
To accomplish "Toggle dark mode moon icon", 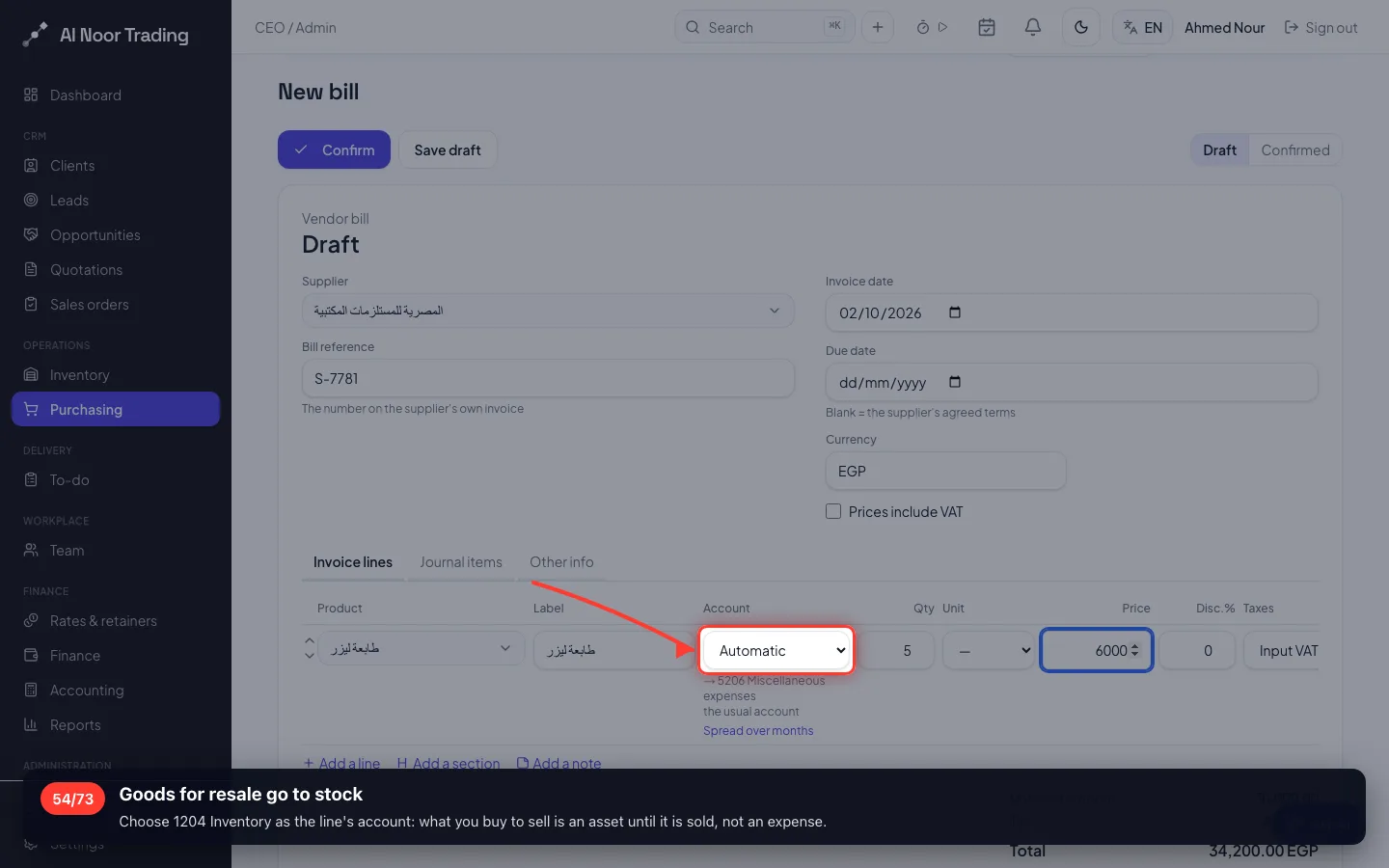I will point(1081,27).
